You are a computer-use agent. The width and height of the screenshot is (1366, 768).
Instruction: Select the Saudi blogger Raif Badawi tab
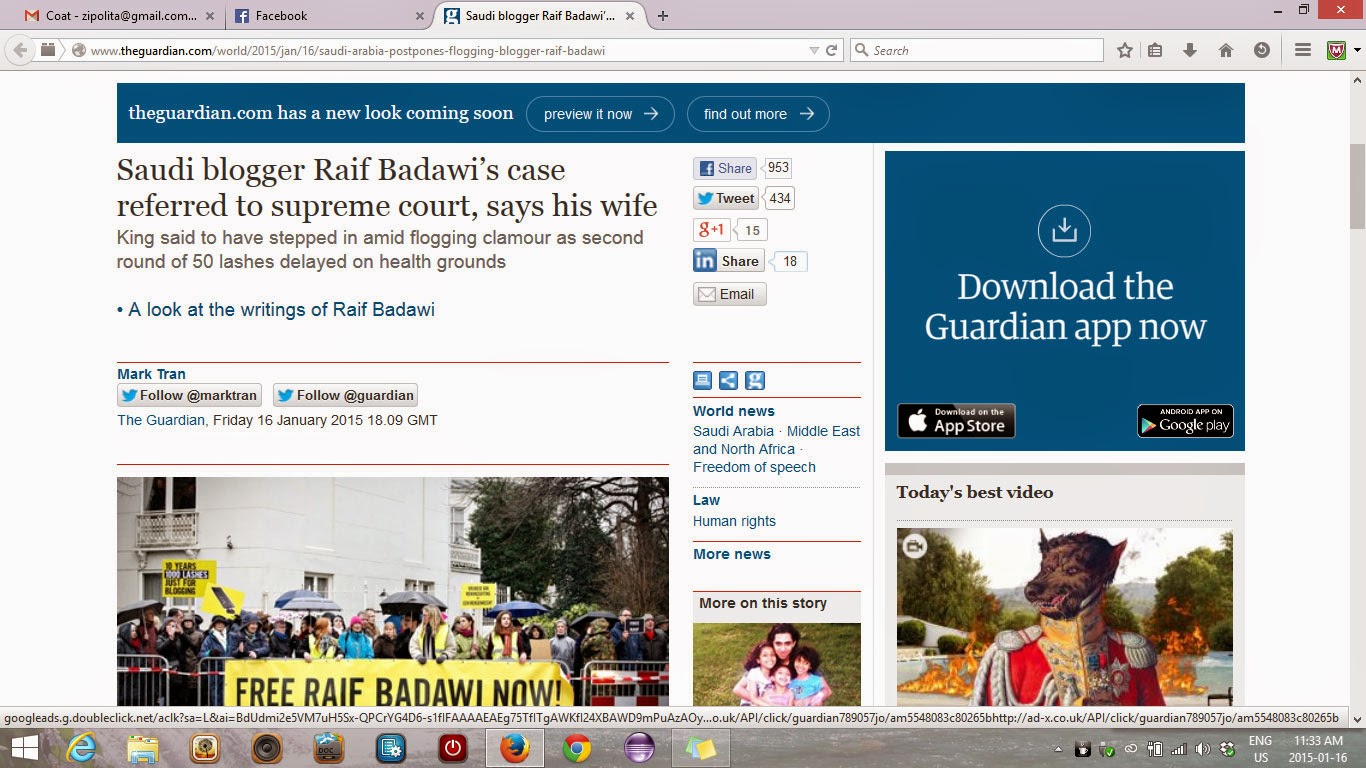[x=540, y=16]
